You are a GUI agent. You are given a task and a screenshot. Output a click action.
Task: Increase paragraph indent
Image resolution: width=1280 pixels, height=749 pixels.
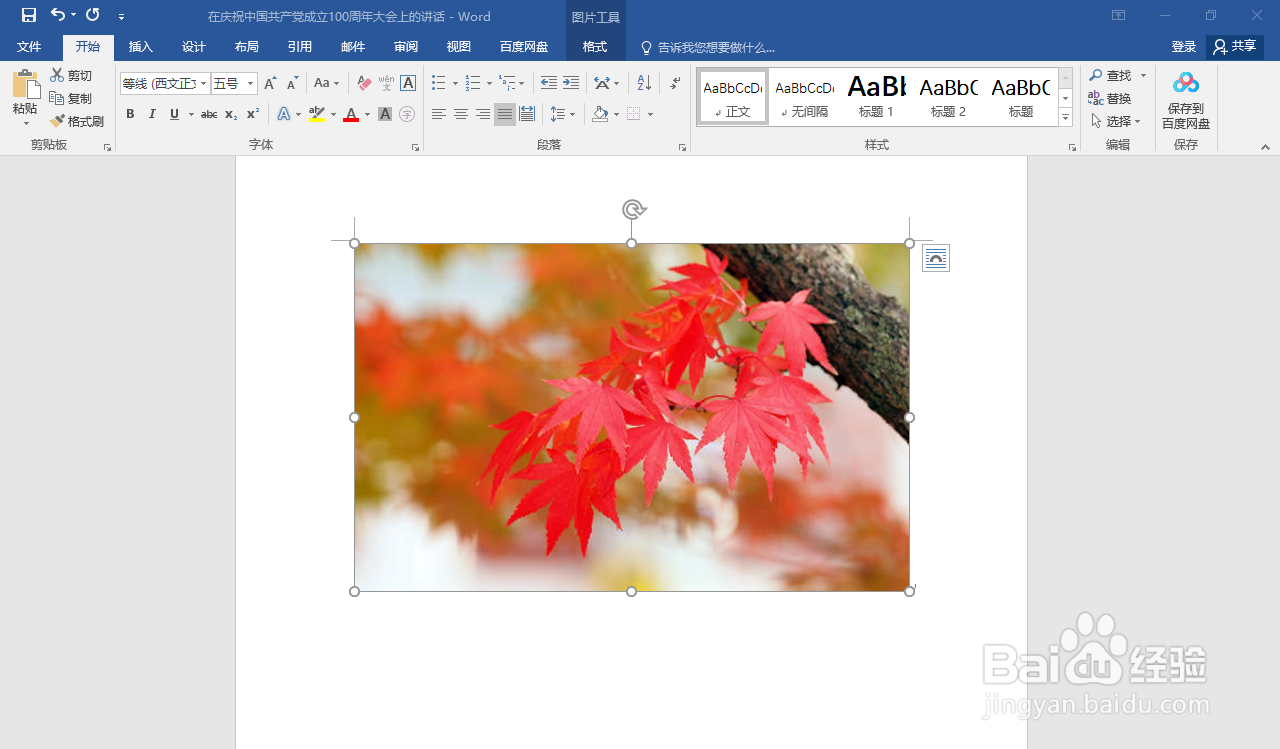pyautogui.click(x=571, y=84)
